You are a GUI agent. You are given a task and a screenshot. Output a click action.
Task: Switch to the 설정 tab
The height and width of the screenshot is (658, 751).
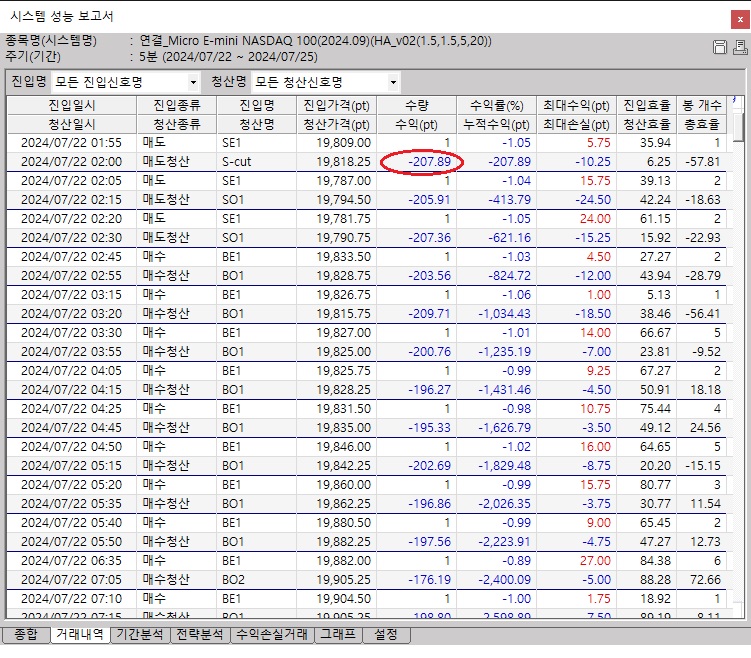[x=385, y=634]
